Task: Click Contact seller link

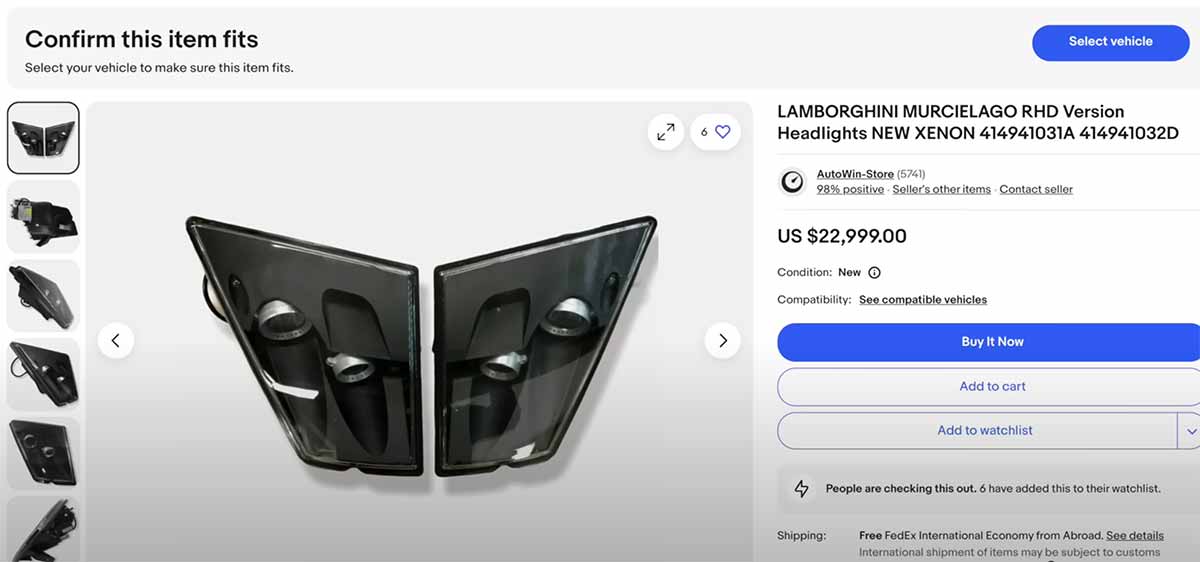Action: click(1036, 189)
